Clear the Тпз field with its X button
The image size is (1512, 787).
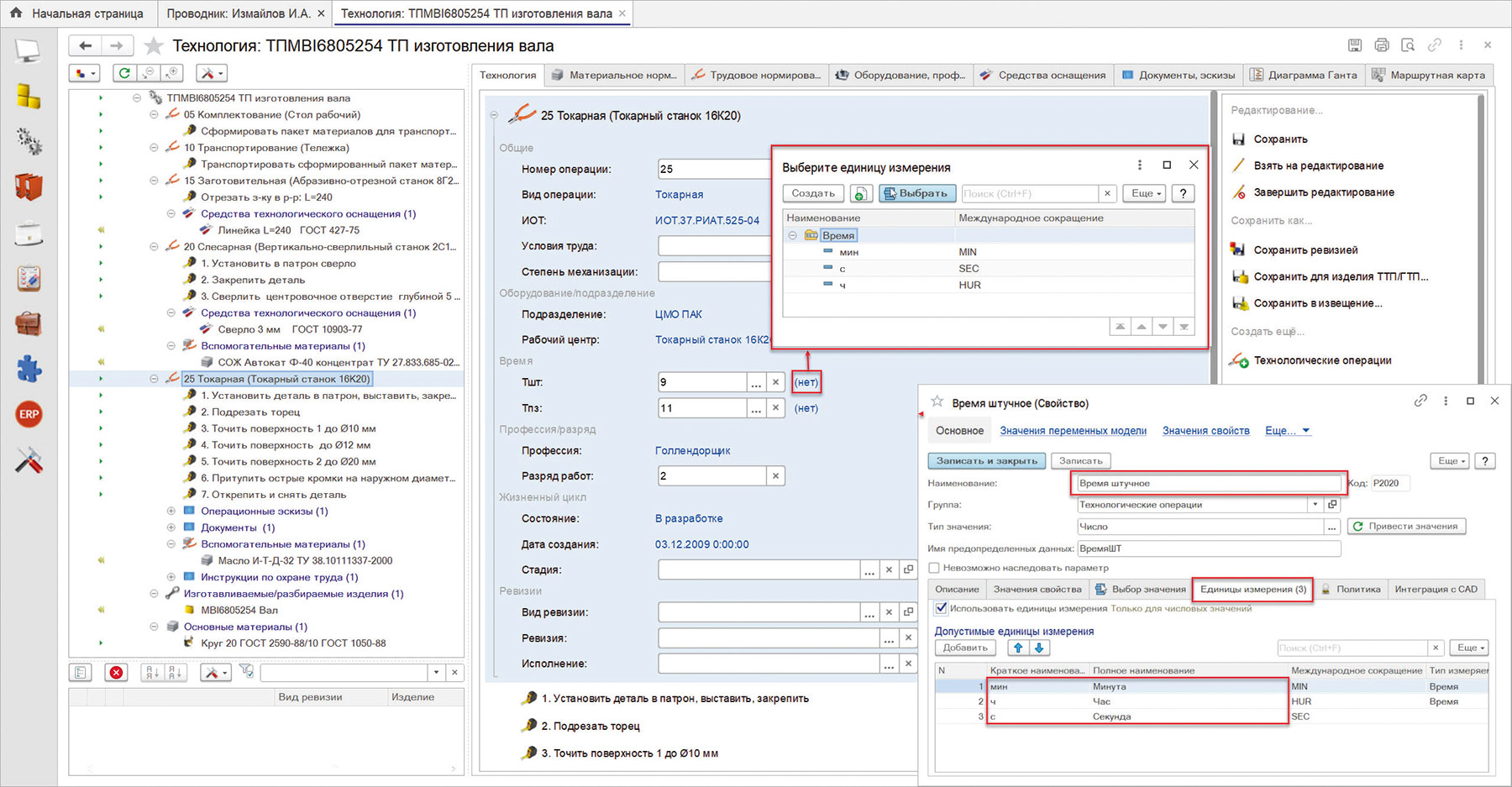pos(776,408)
